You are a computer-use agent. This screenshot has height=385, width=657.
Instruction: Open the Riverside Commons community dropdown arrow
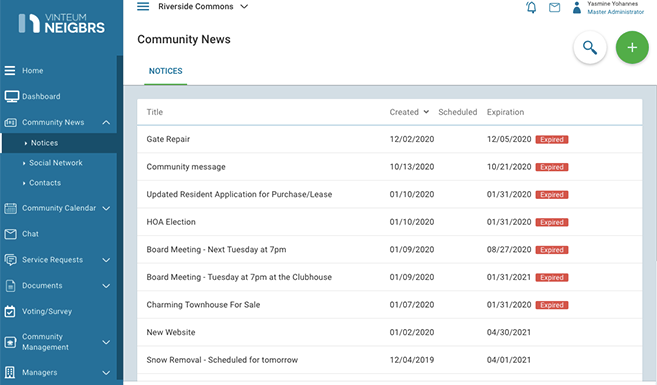(x=244, y=6)
